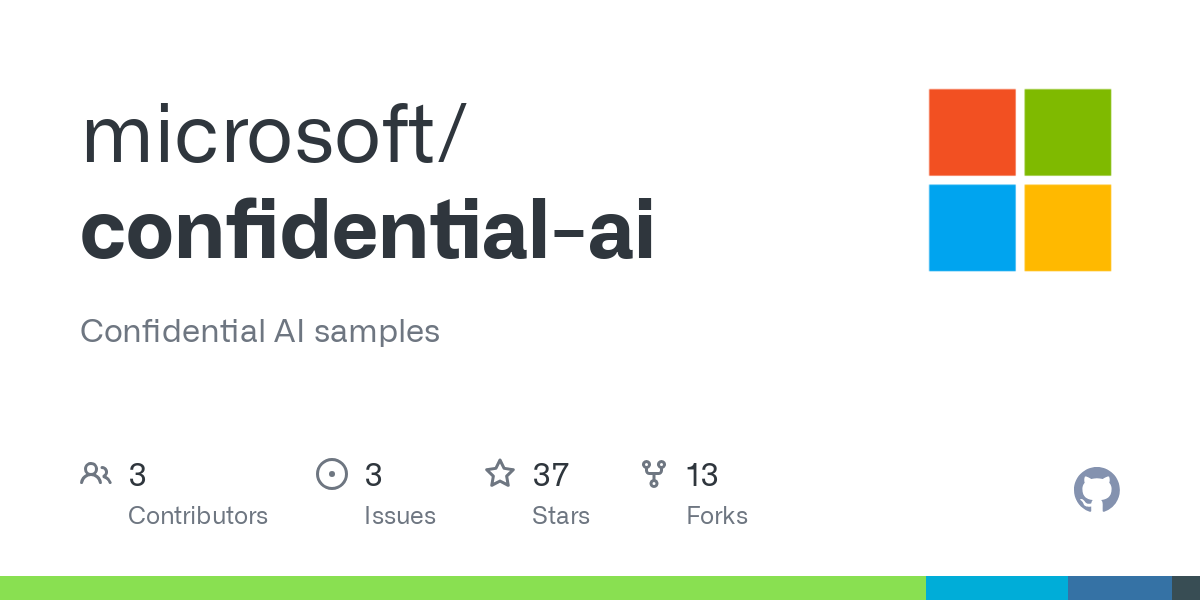The width and height of the screenshot is (1200, 600).
Task: Open the confidential-ai repository title
Action: click(367, 231)
